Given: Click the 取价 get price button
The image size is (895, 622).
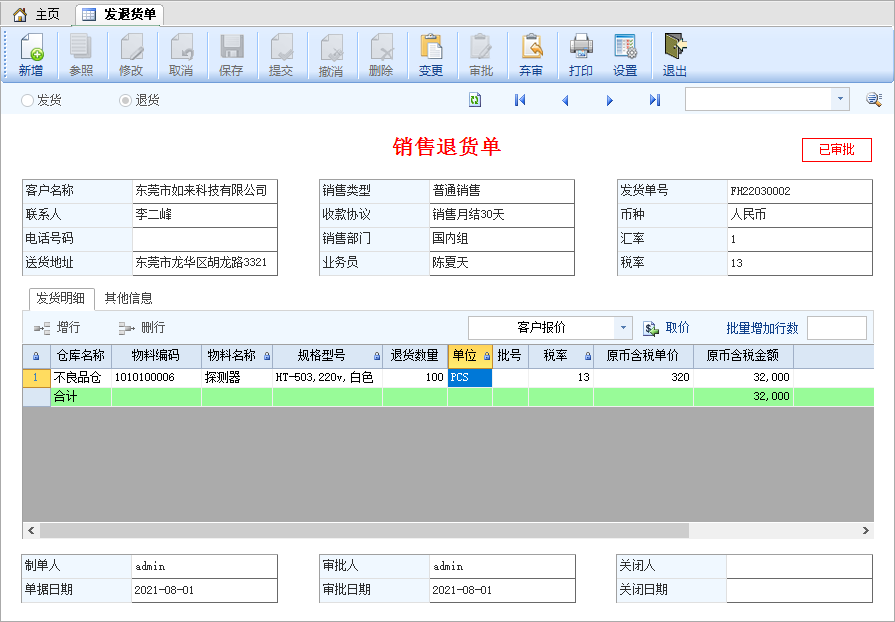Looking at the screenshot, I should (666, 328).
